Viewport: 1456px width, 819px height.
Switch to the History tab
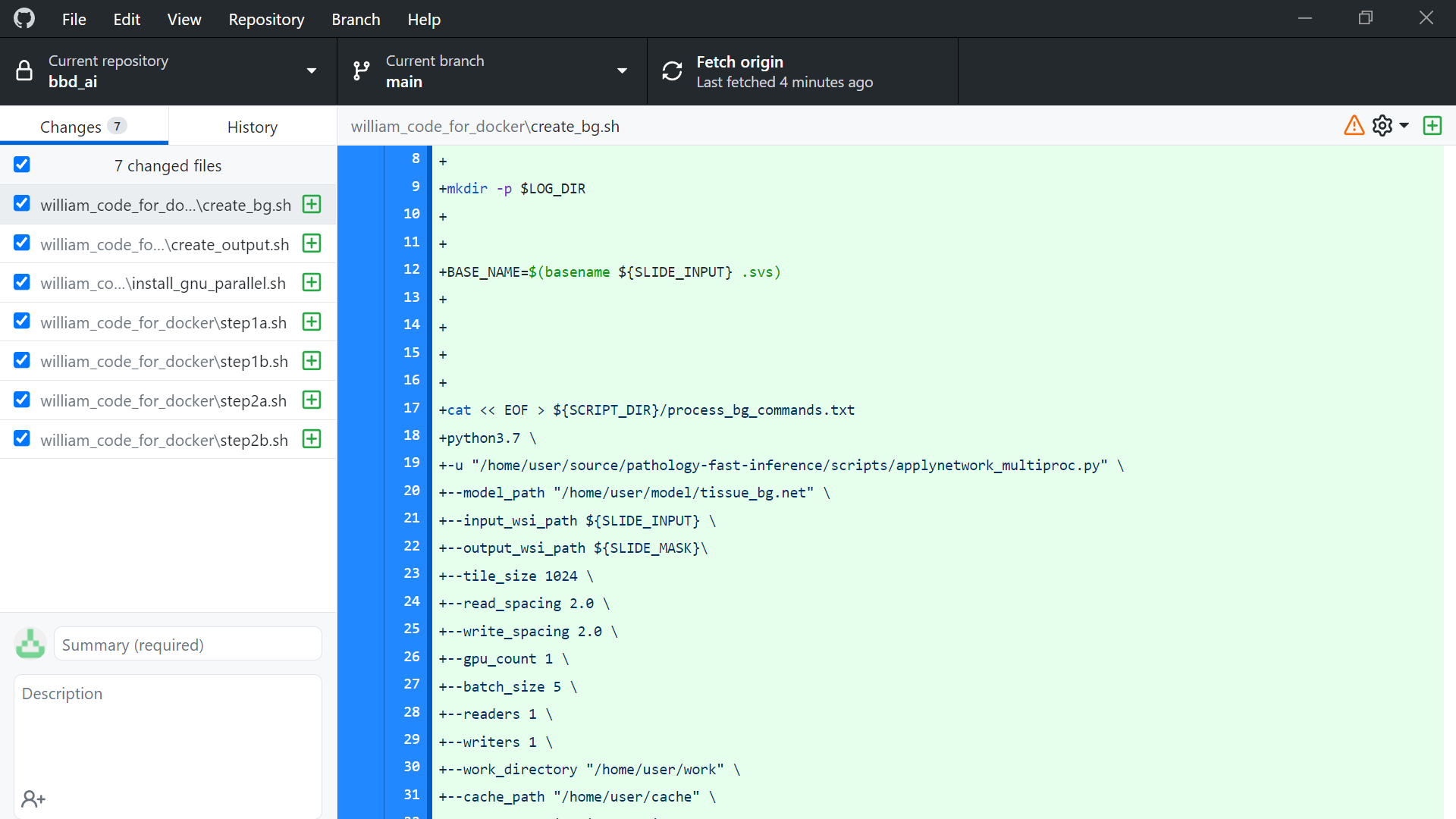click(x=252, y=127)
